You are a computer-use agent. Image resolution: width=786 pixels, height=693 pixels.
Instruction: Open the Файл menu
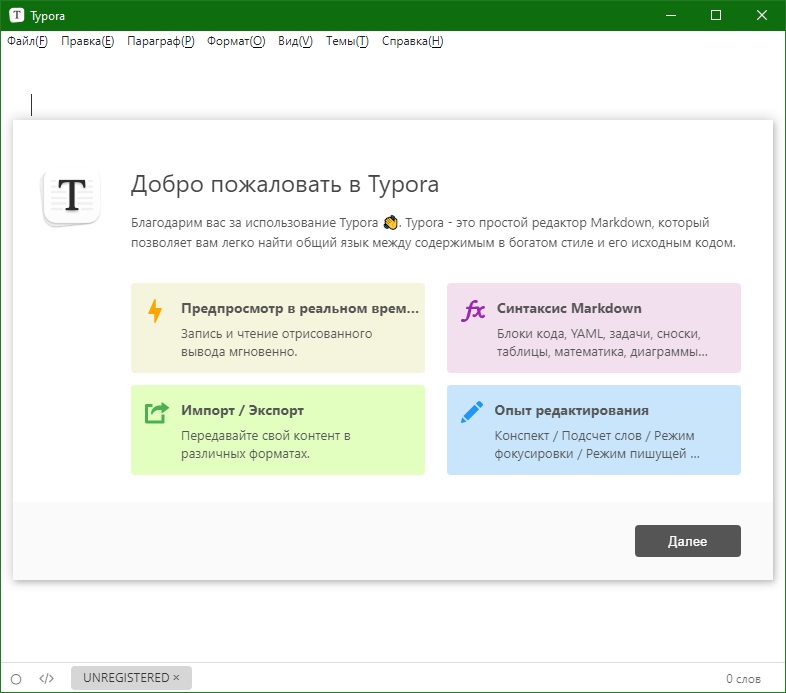[27, 41]
